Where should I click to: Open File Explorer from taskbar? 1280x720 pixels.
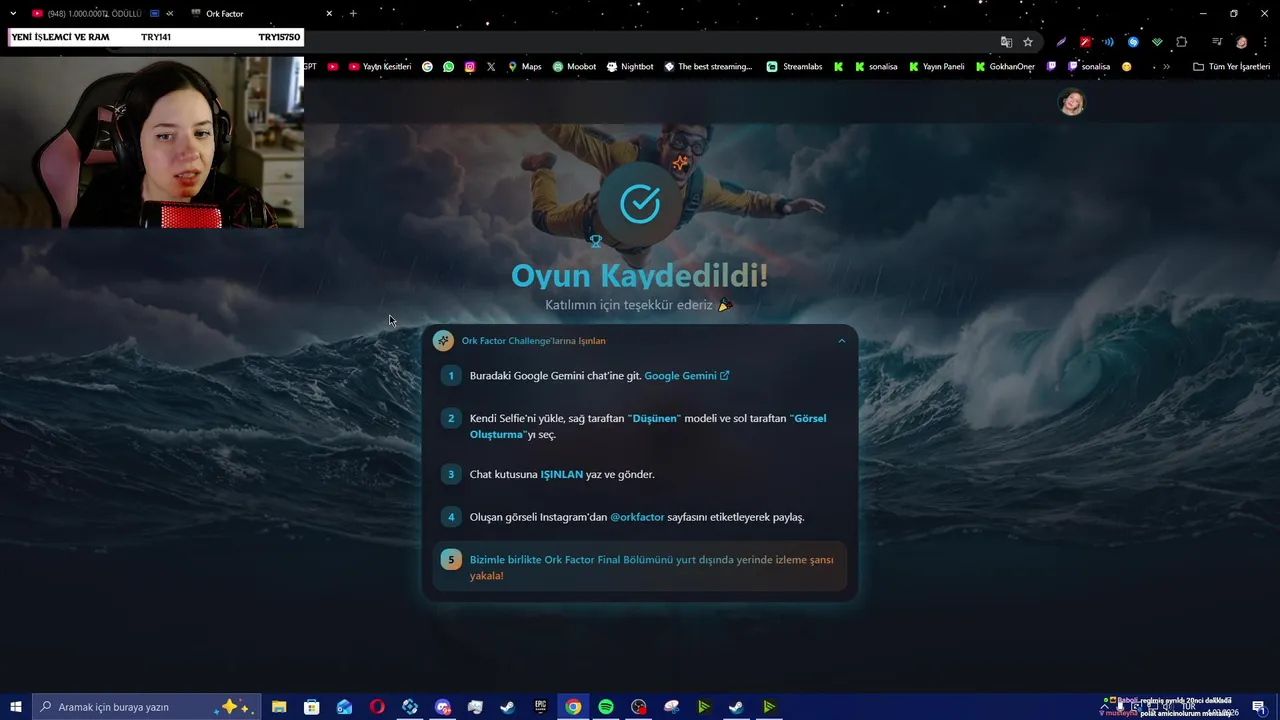279,707
